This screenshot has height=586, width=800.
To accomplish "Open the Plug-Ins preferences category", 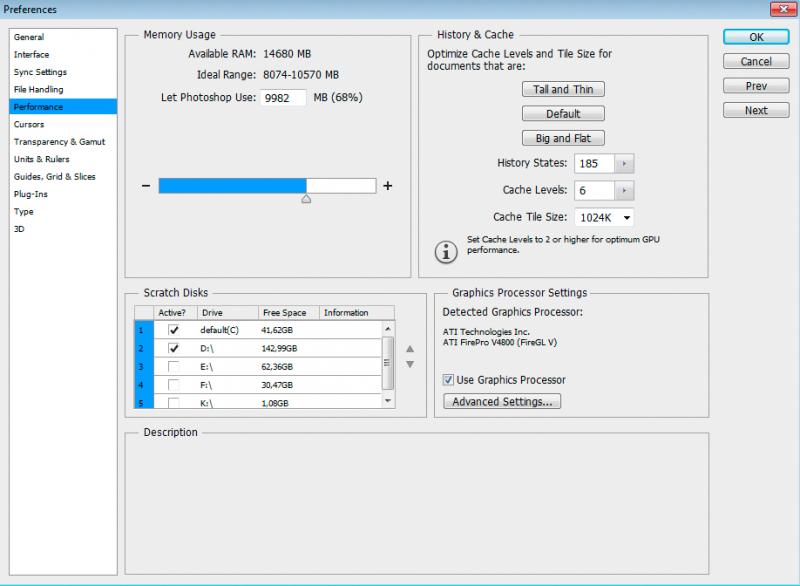I will (63, 194).
